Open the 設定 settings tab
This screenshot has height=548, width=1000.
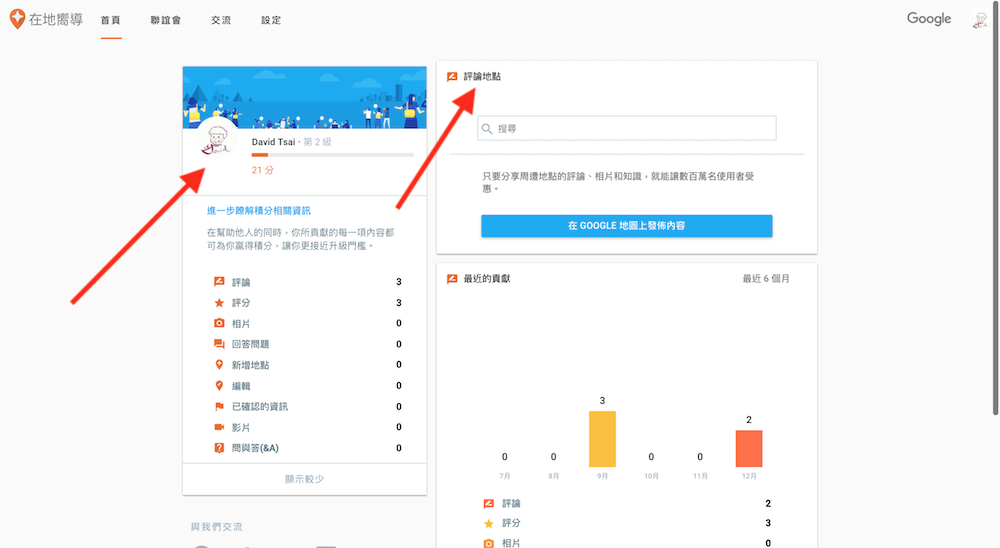(271, 20)
